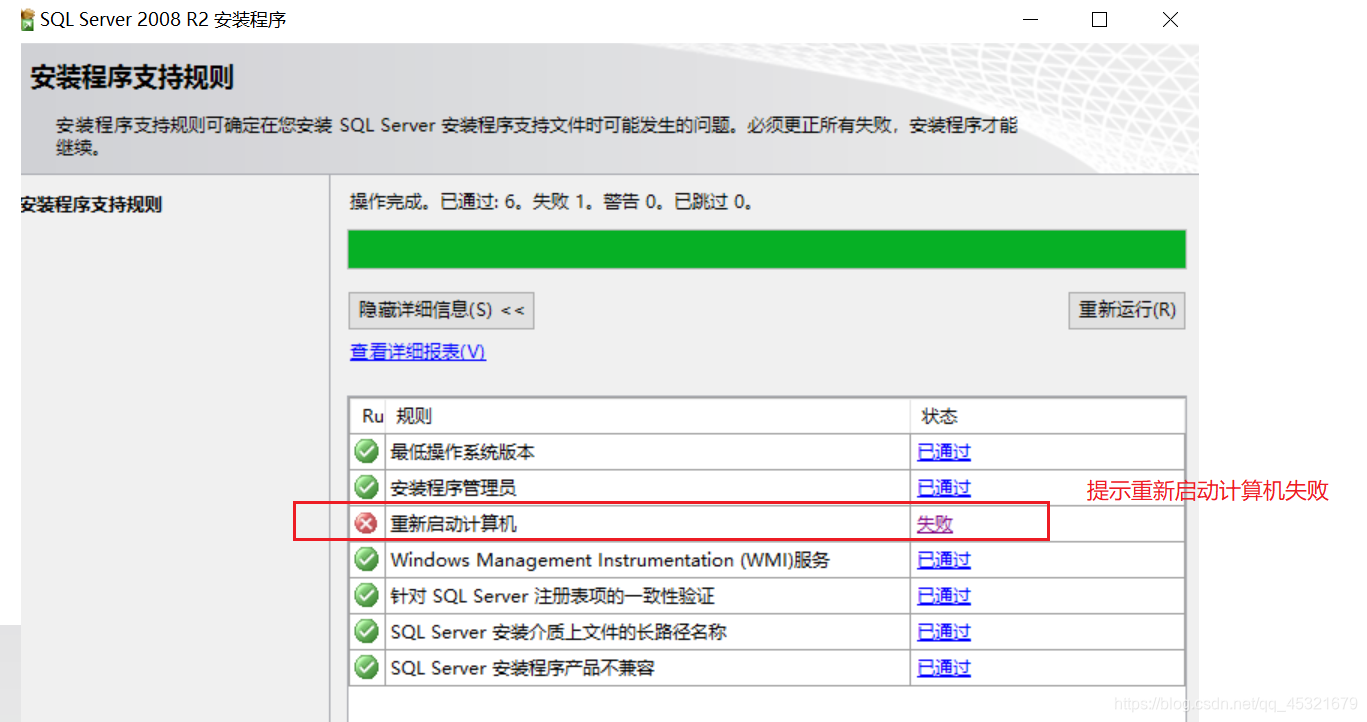This screenshot has width=1367, height=722.
Task: Select the 安装程序管理员 rule text
Action: pyautogui.click(x=453, y=488)
